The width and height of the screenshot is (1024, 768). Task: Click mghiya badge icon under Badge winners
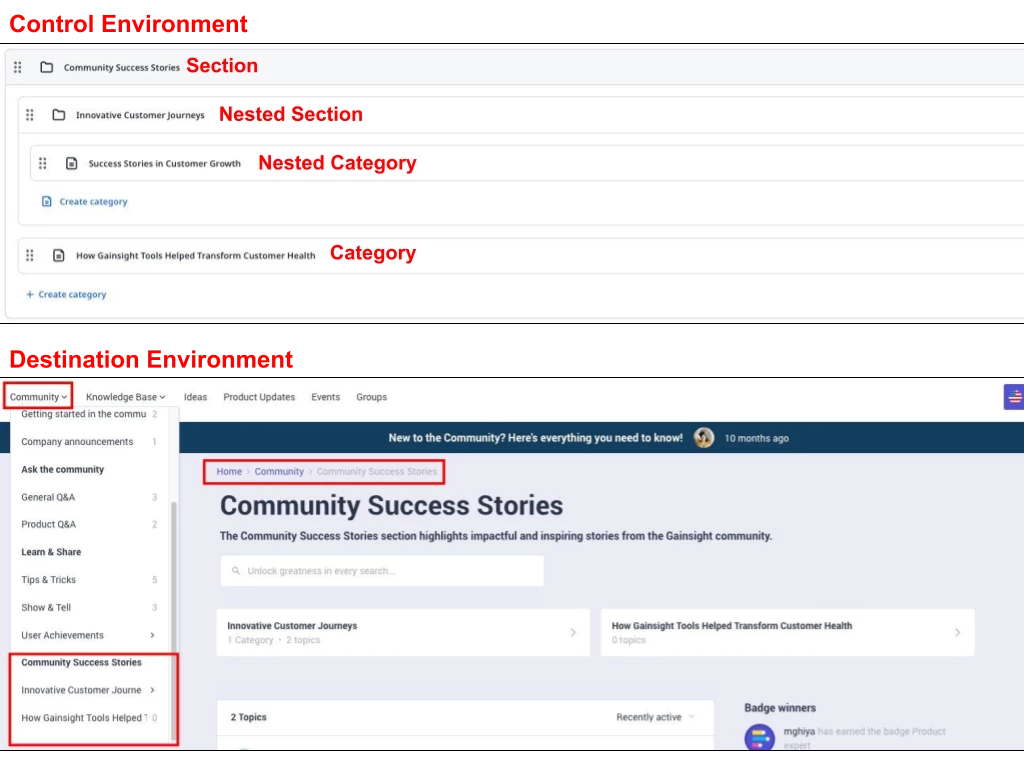[x=760, y=737]
